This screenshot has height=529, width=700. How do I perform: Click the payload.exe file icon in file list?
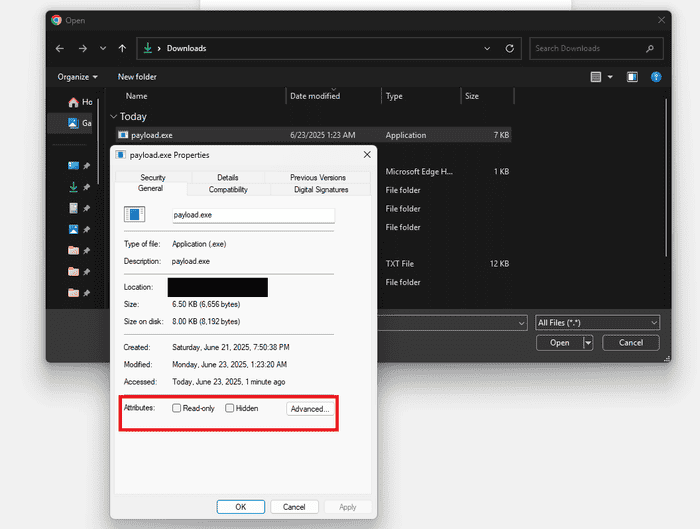(123, 135)
